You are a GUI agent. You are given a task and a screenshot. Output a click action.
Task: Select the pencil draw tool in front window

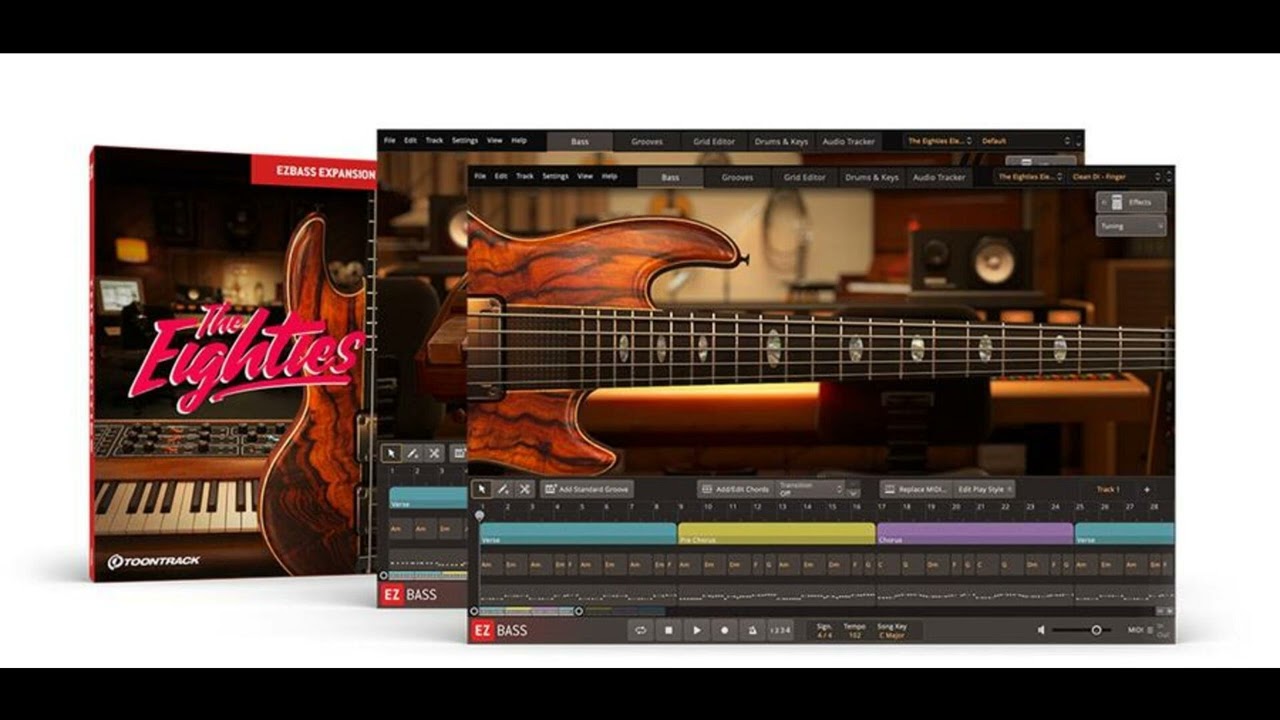503,489
